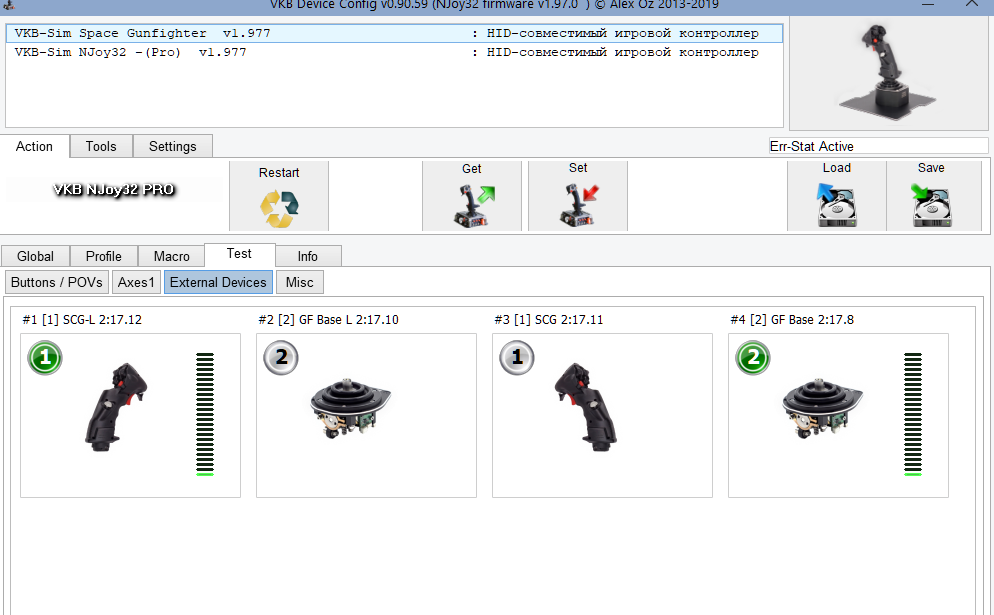This screenshot has height=615, width=994.
Task: Open the Action tab
Action: pos(34,146)
